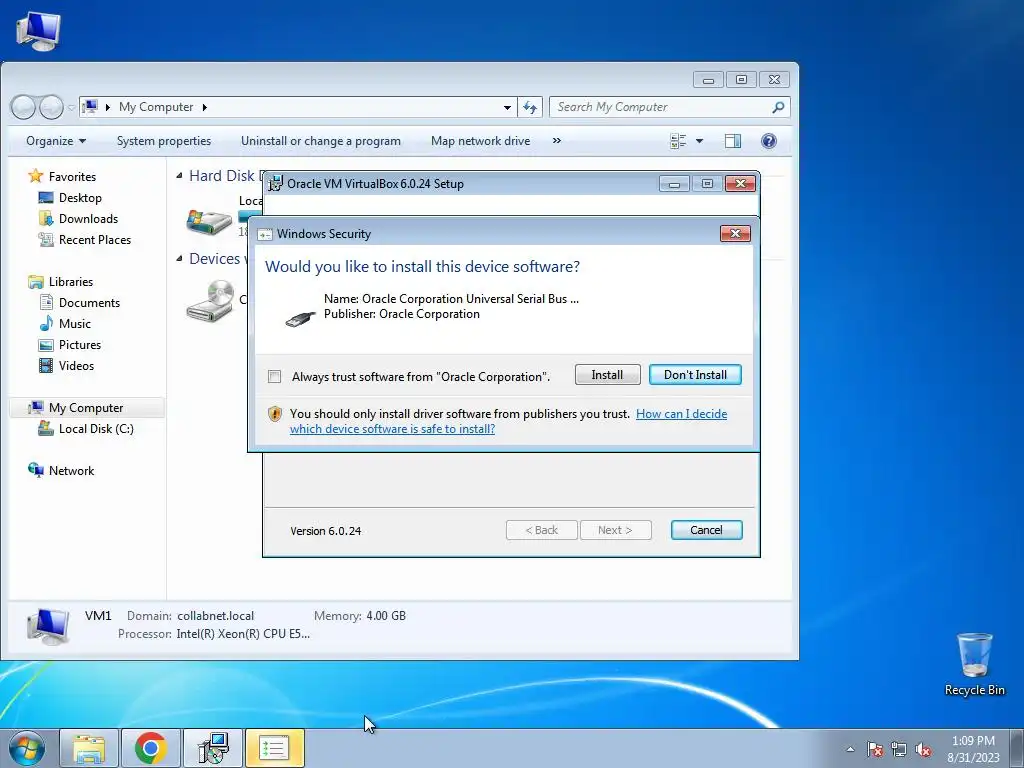
Task: Open Documents library in navigation pane
Action: [x=89, y=302]
